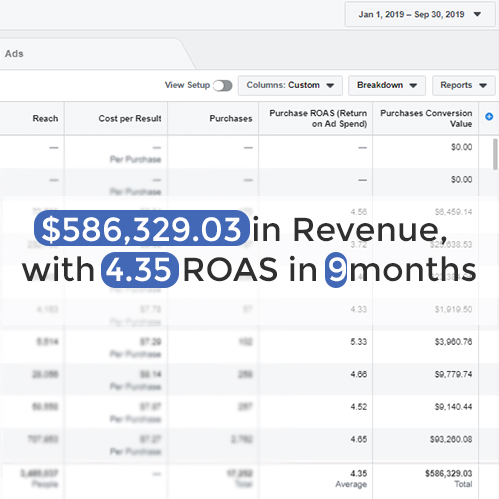Viewport: 499px width, 499px height.
Task: Click the Purchases column header
Action: coord(231,118)
